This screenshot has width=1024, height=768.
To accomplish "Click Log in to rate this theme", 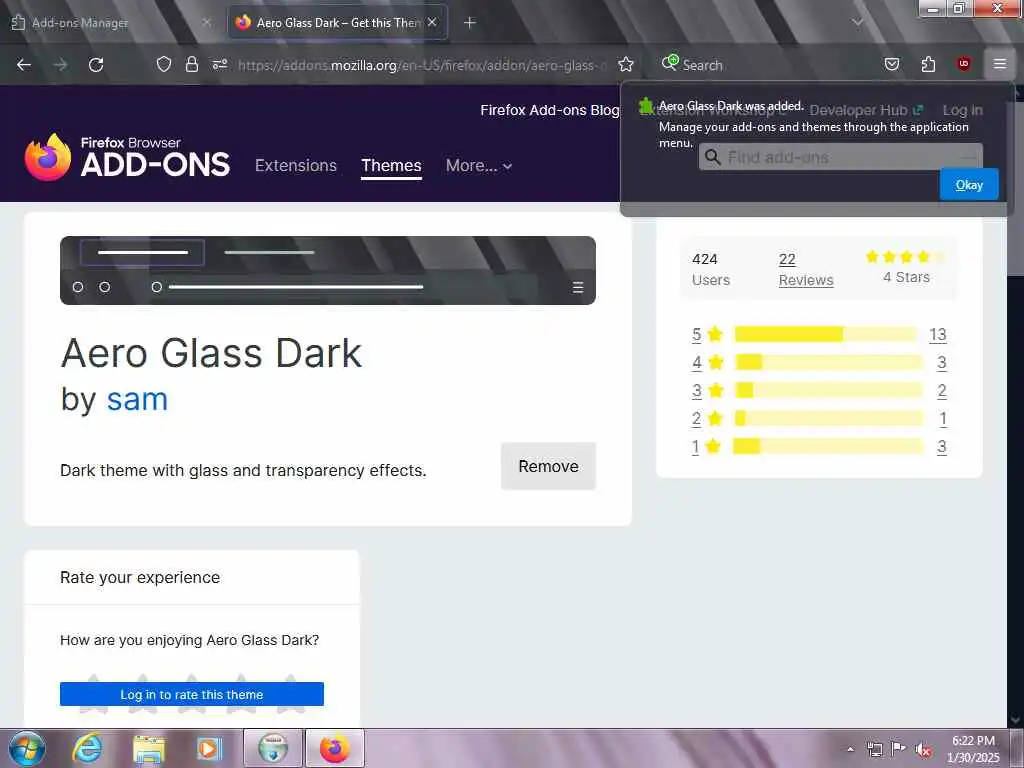I will tap(192, 694).
